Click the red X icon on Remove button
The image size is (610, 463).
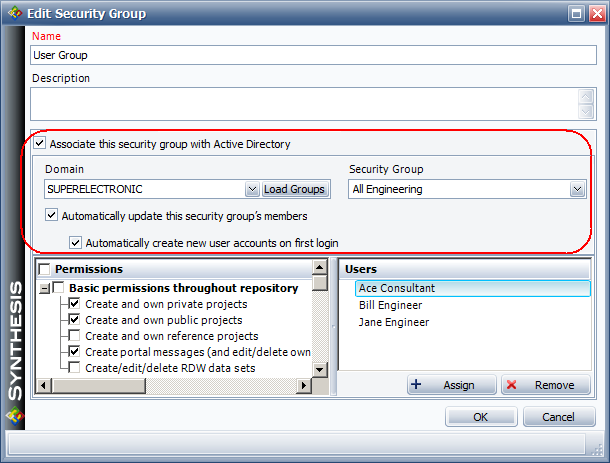click(x=512, y=385)
